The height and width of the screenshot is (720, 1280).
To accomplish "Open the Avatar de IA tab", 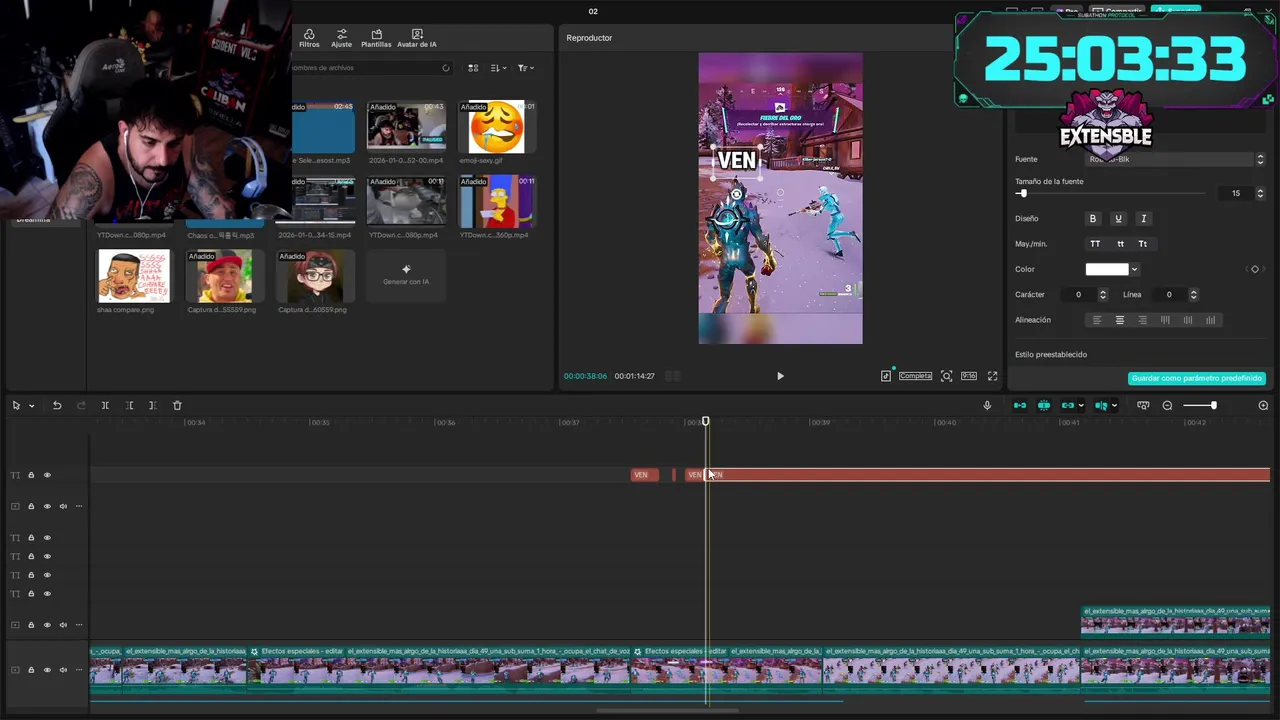I will click(417, 38).
